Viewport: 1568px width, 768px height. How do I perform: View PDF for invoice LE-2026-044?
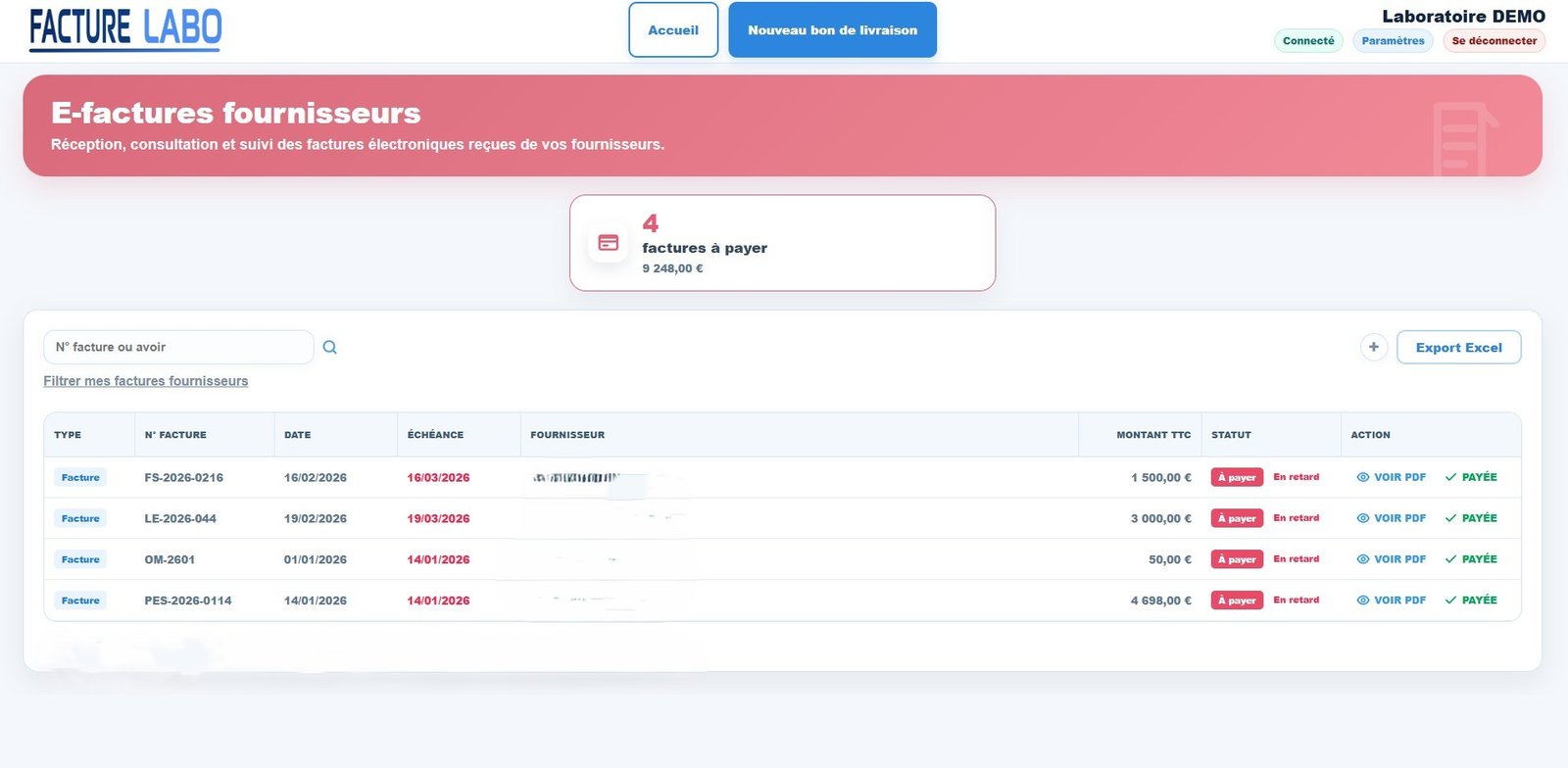[1391, 518]
